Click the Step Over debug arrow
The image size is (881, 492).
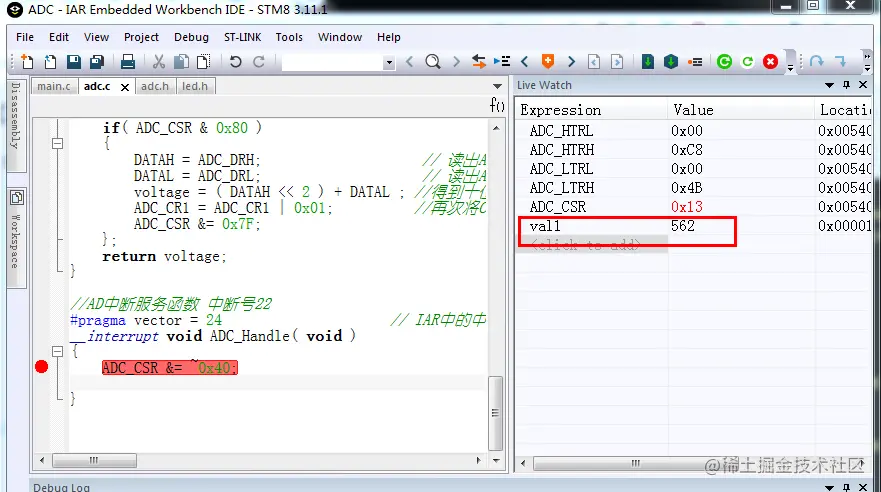pos(817,61)
